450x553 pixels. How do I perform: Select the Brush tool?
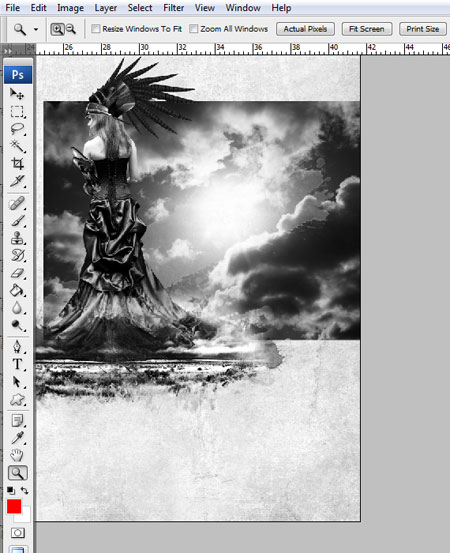17,221
